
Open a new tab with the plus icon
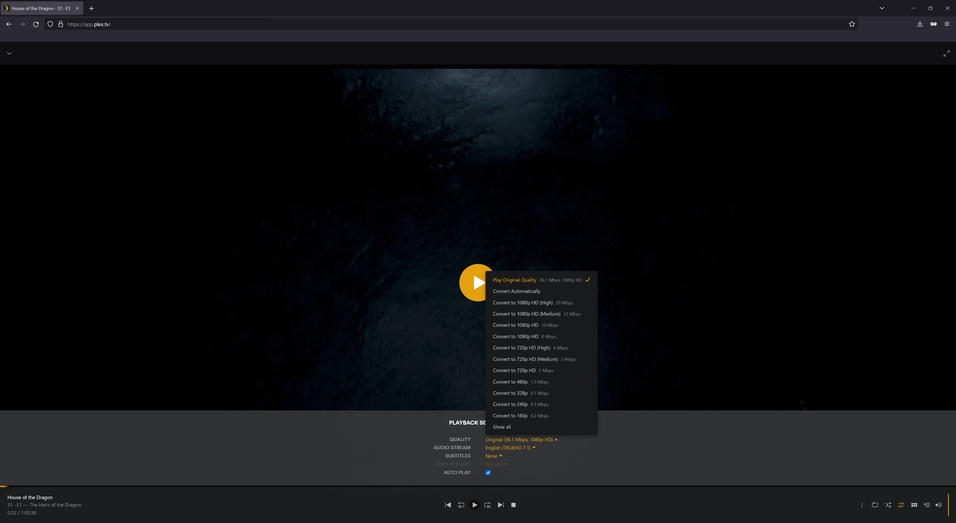click(x=91, y=9)
